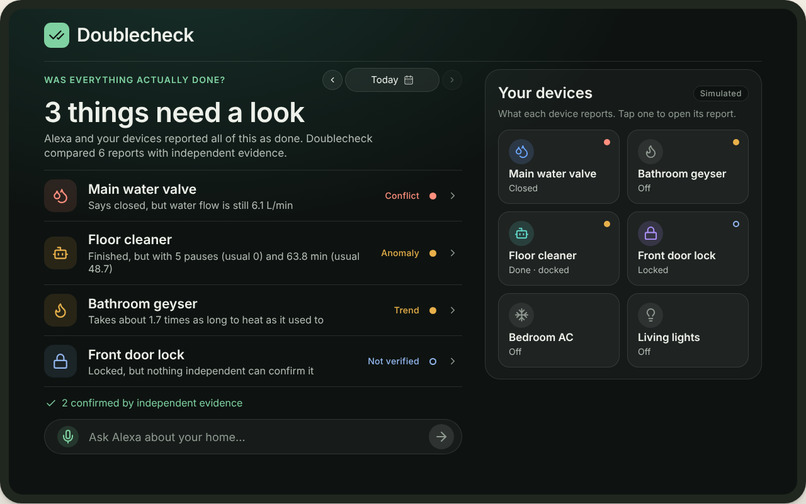Open the Front door lock device card
Image resolution: width=806 pixels, height=504 pixels.
pyautogui.click(x=688, y=248)
